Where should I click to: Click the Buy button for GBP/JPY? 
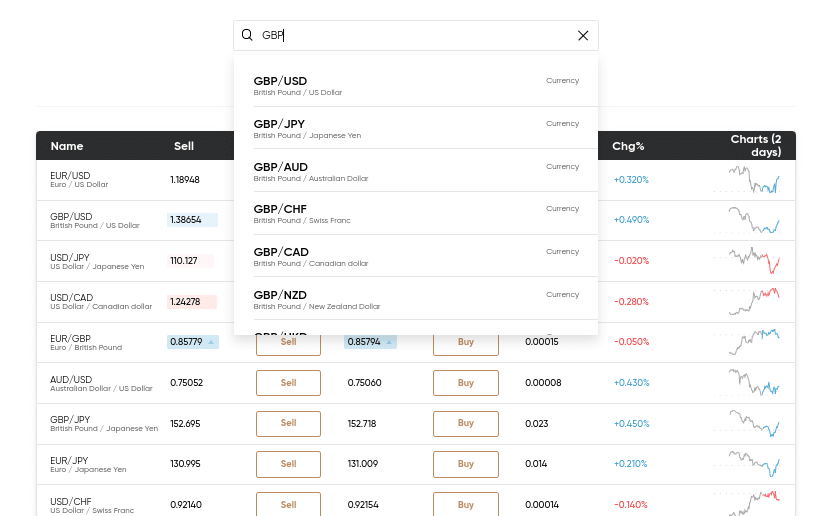pyautogui.click(x=466, y=424)
